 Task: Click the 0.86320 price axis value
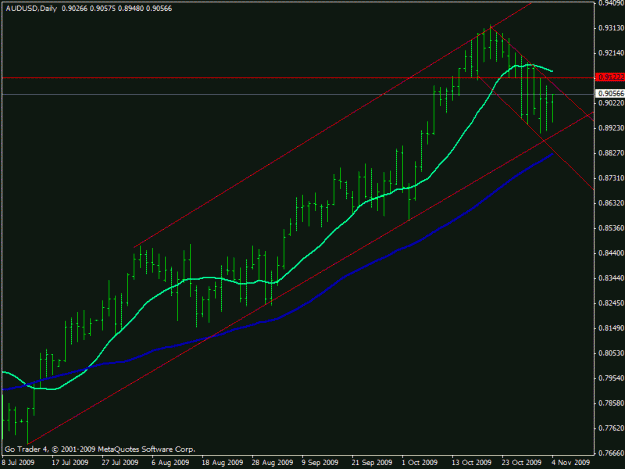pos(611,203)
